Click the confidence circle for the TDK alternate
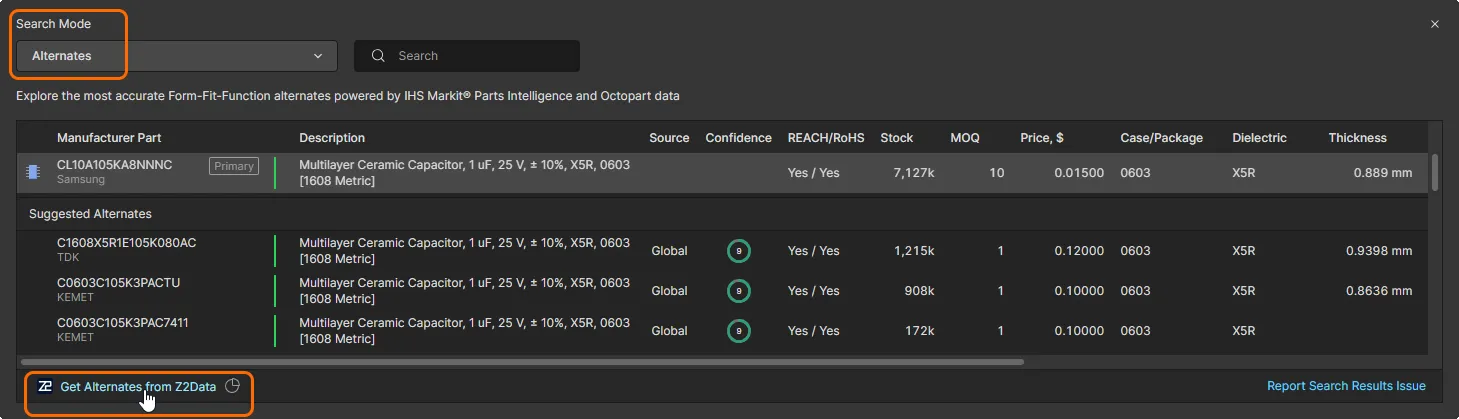Viewport: 1459px width, 419px height. pyautogui.click(x=739, y=251)
